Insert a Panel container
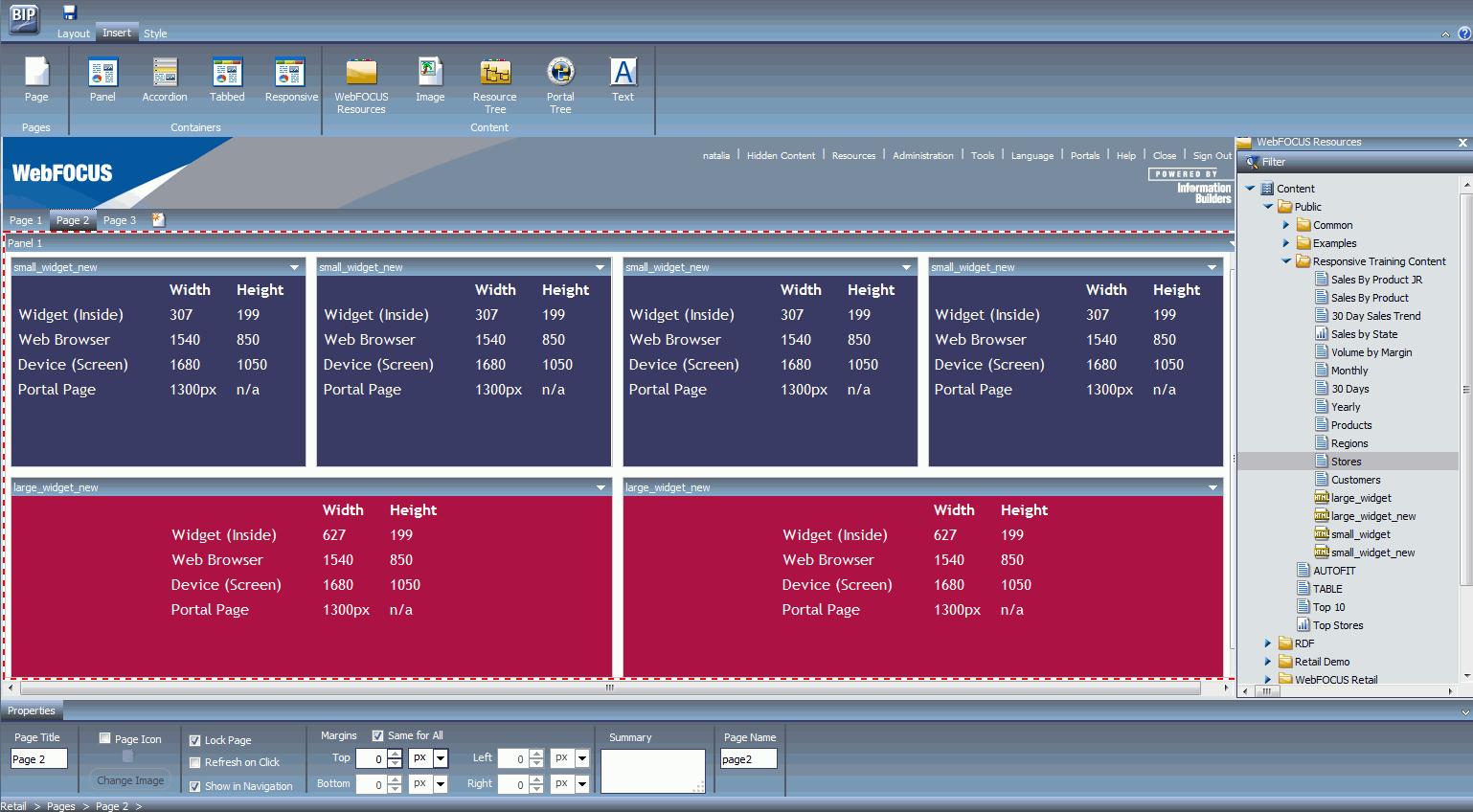Screen dimensions: 1473x812 click(x=102, y=79)
